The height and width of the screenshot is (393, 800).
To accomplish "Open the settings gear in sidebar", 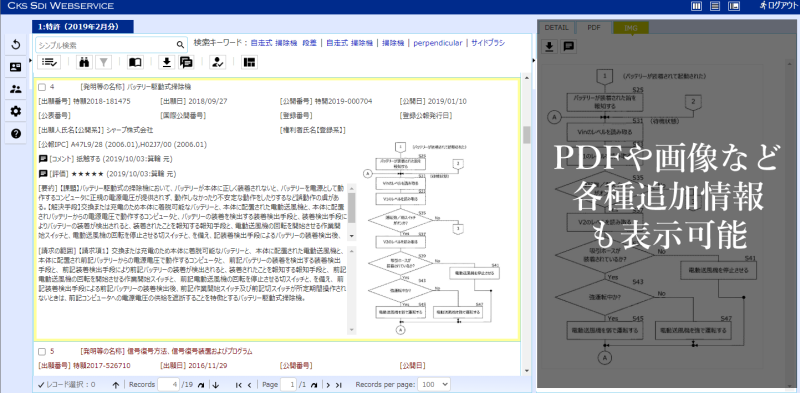I will point(16,111).
